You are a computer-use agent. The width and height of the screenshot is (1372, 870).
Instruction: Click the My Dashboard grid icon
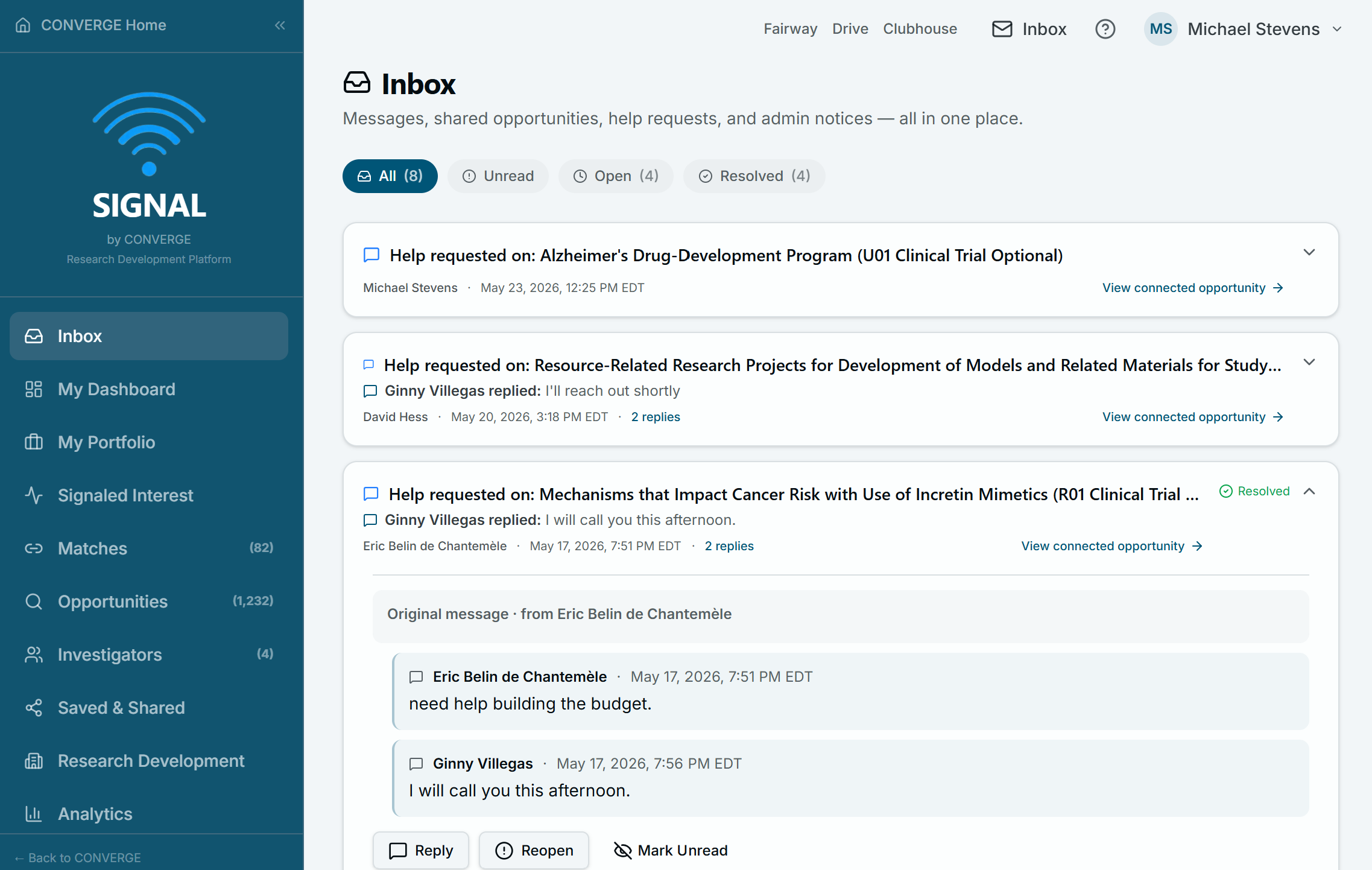tap(34, 389)
